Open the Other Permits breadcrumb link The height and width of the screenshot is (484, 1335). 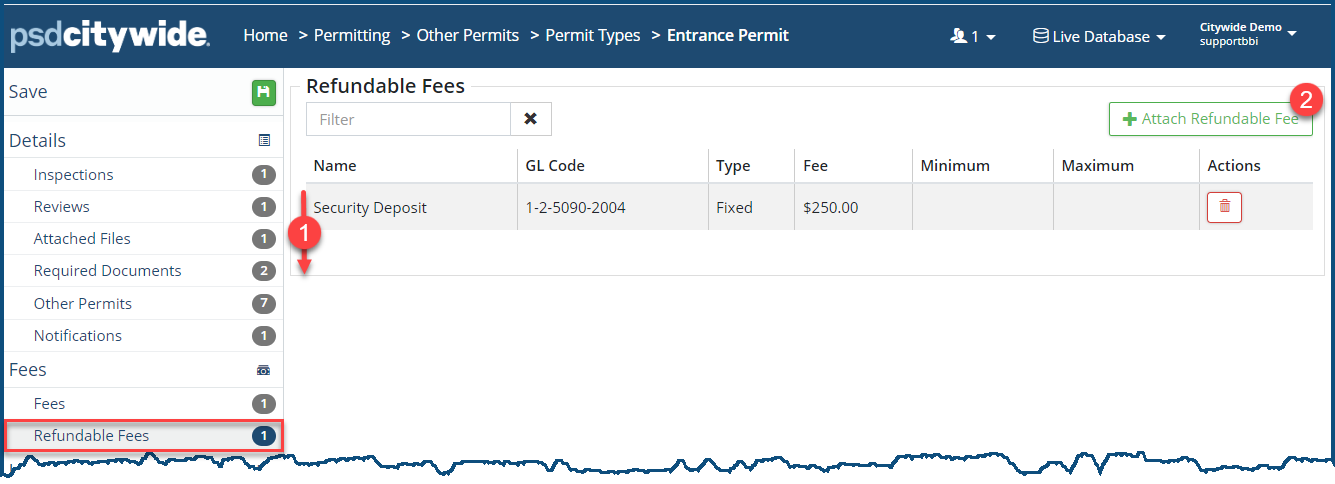pos(468,35)
